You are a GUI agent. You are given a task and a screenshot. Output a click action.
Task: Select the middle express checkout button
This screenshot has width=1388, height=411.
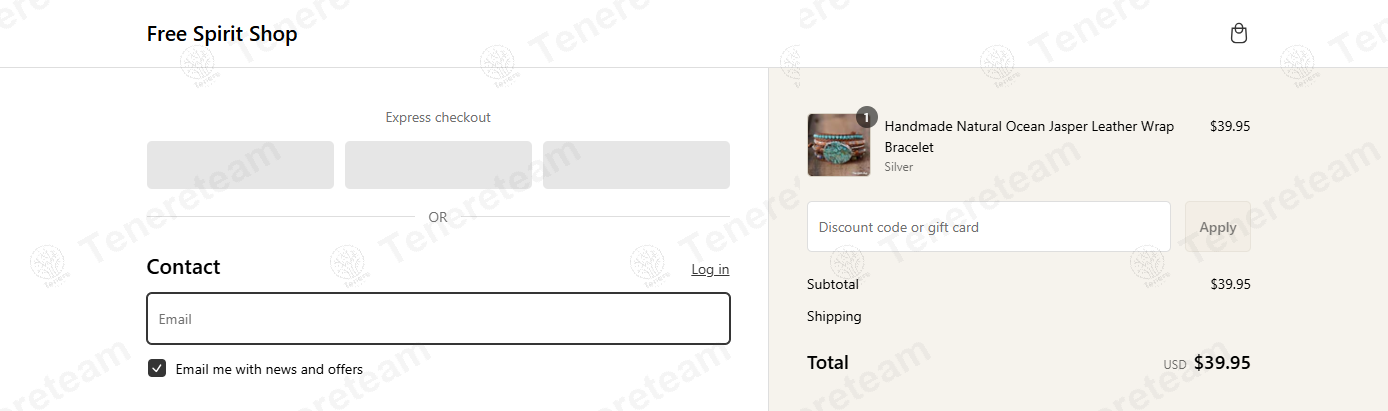point(438,165)
